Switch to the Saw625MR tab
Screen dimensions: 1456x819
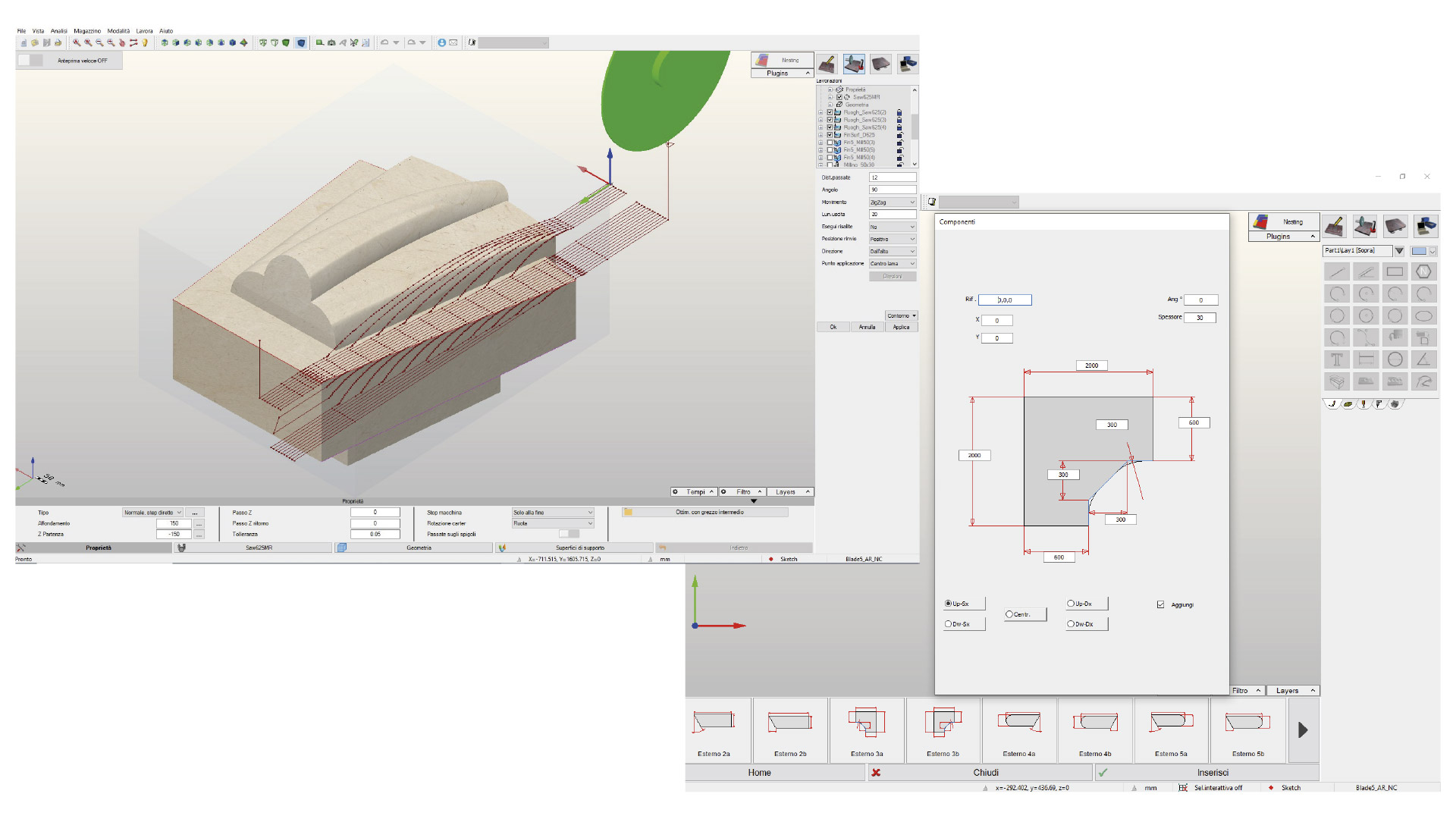(253, 548)
